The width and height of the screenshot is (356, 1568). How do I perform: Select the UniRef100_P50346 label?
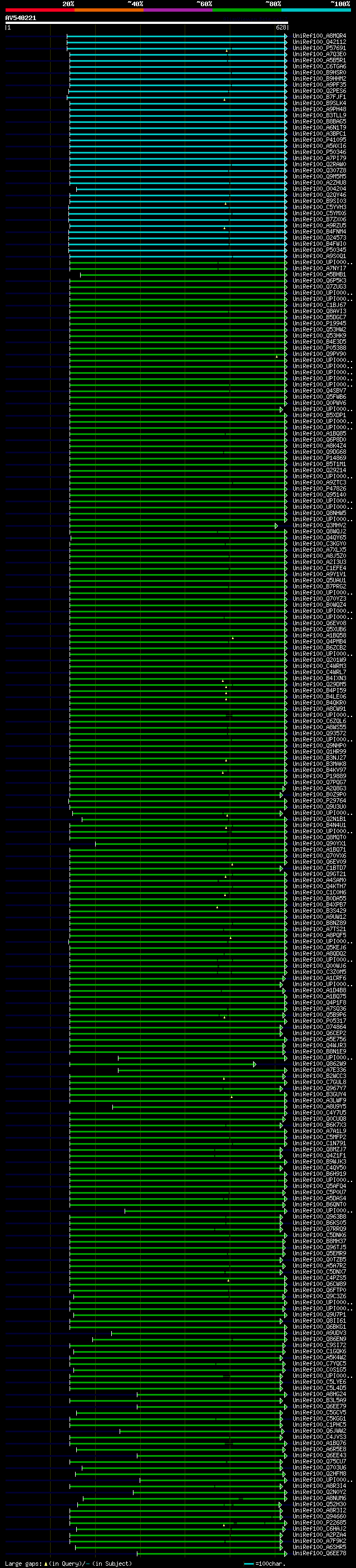point(319,152)
